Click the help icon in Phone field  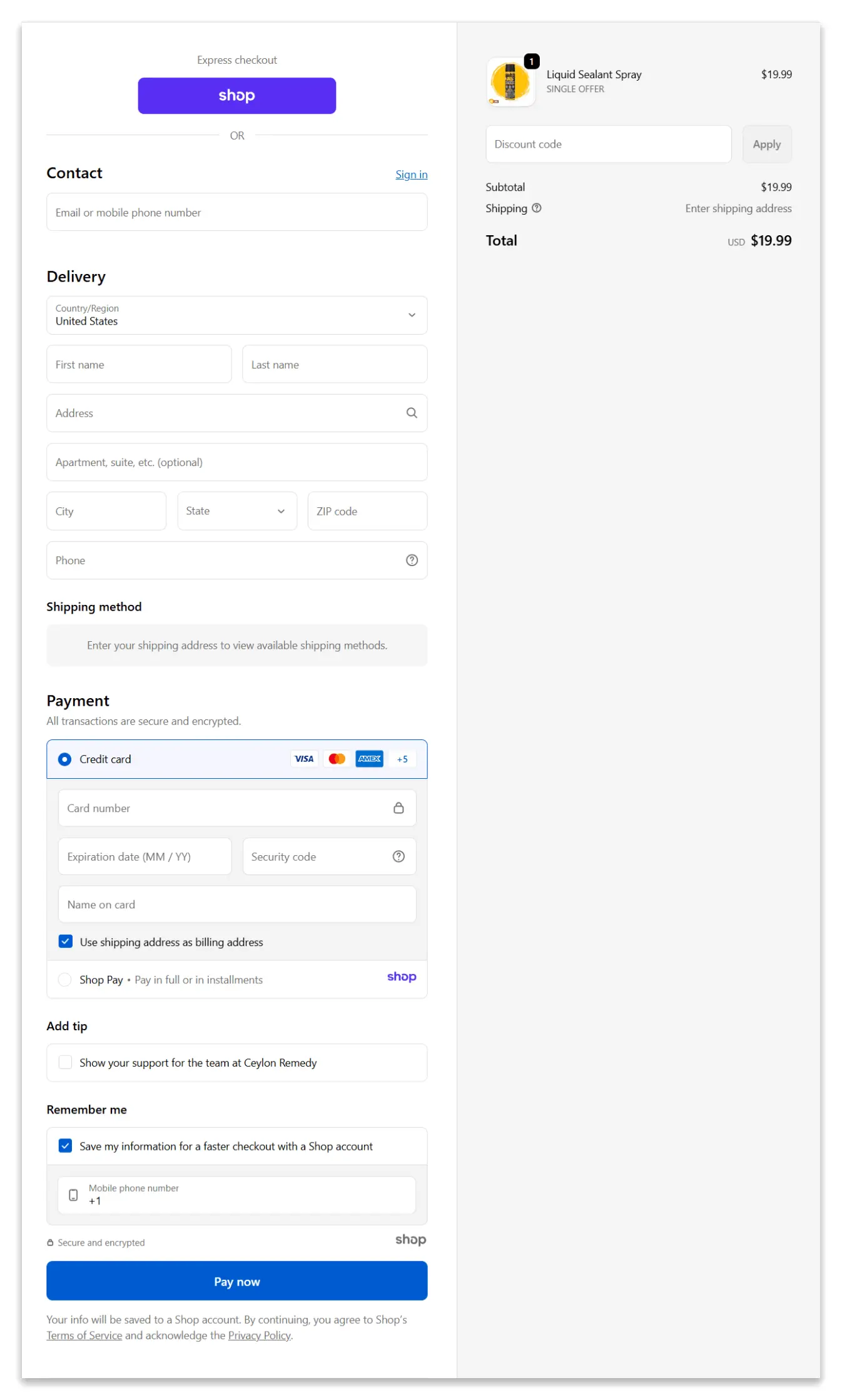click(411, 561)
